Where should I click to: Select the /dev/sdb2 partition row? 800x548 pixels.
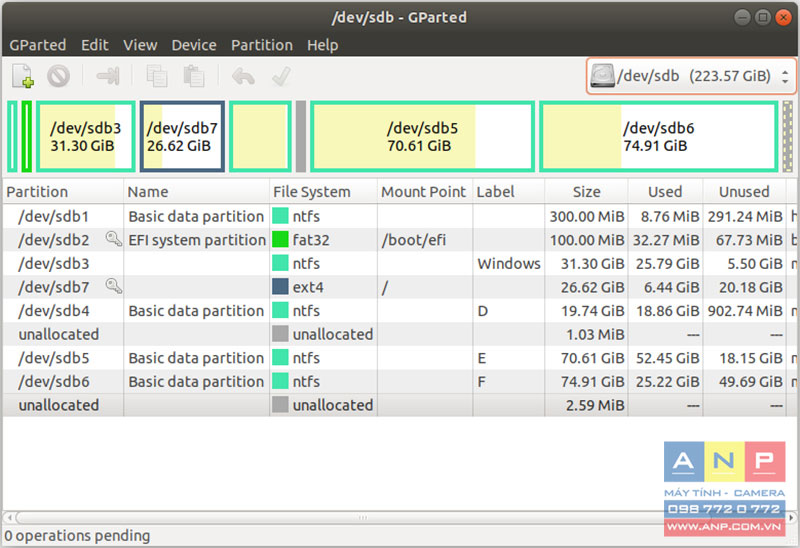click(x=400, y=240)
